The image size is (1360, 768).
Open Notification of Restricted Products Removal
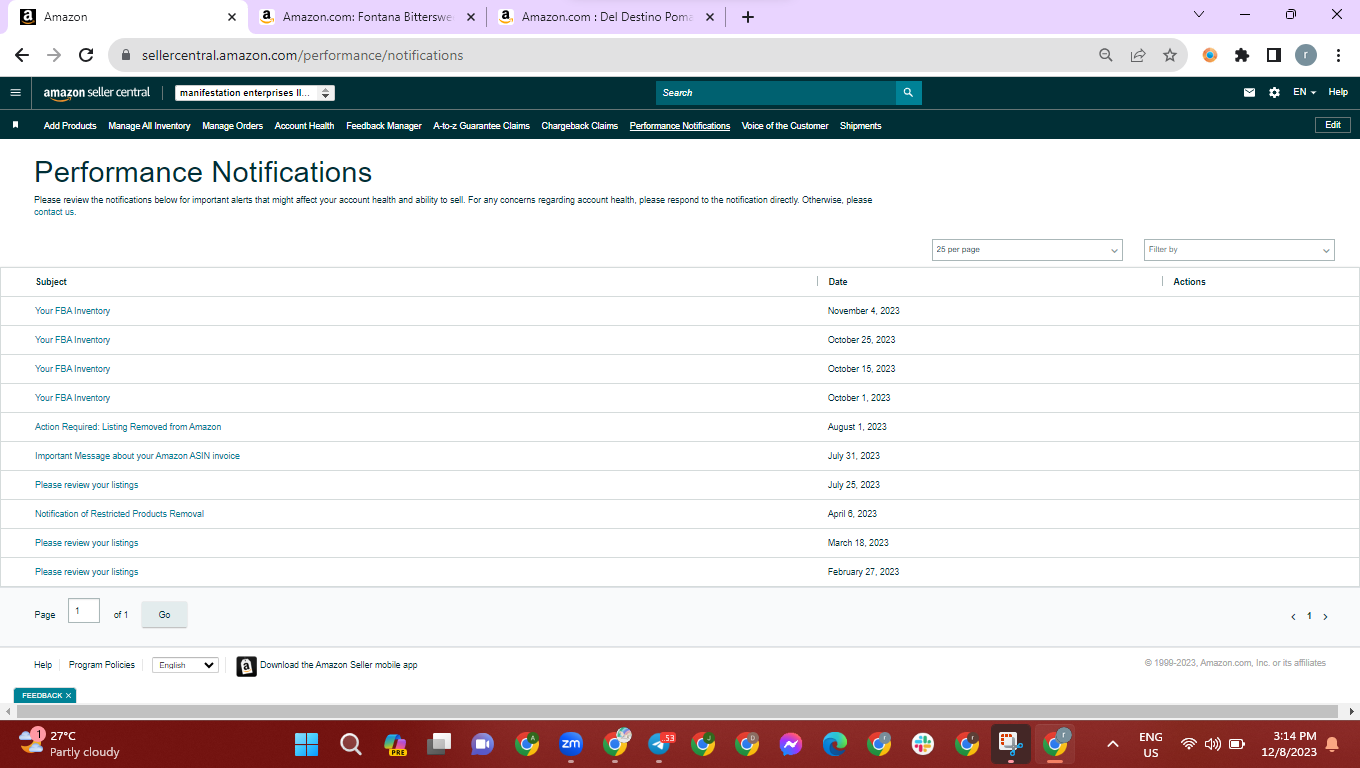coord(119,514)
